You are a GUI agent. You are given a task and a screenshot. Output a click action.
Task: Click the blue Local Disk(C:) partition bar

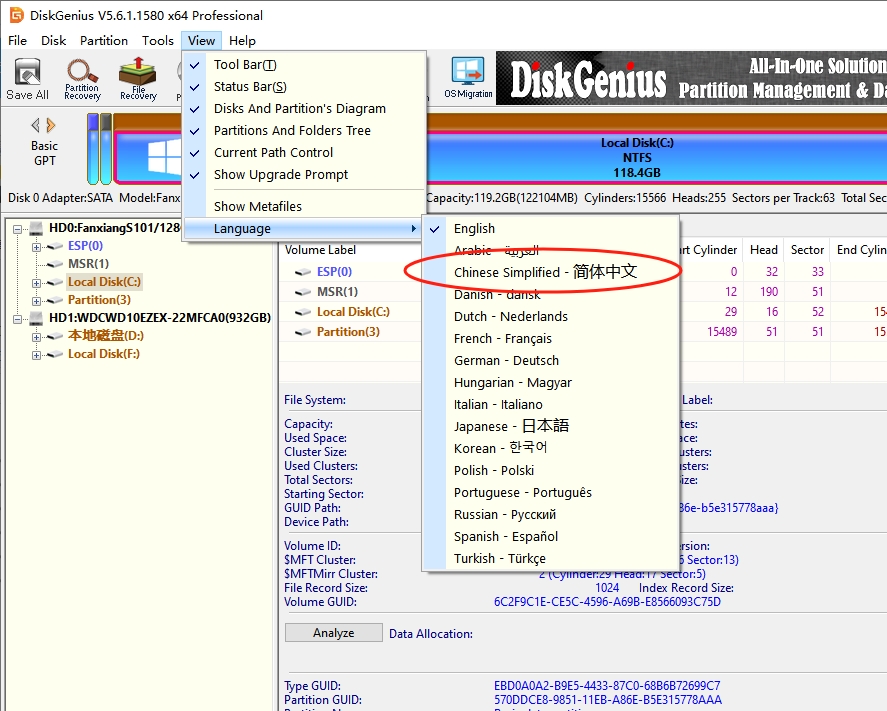pyautogui.click(x=636, y=158)
